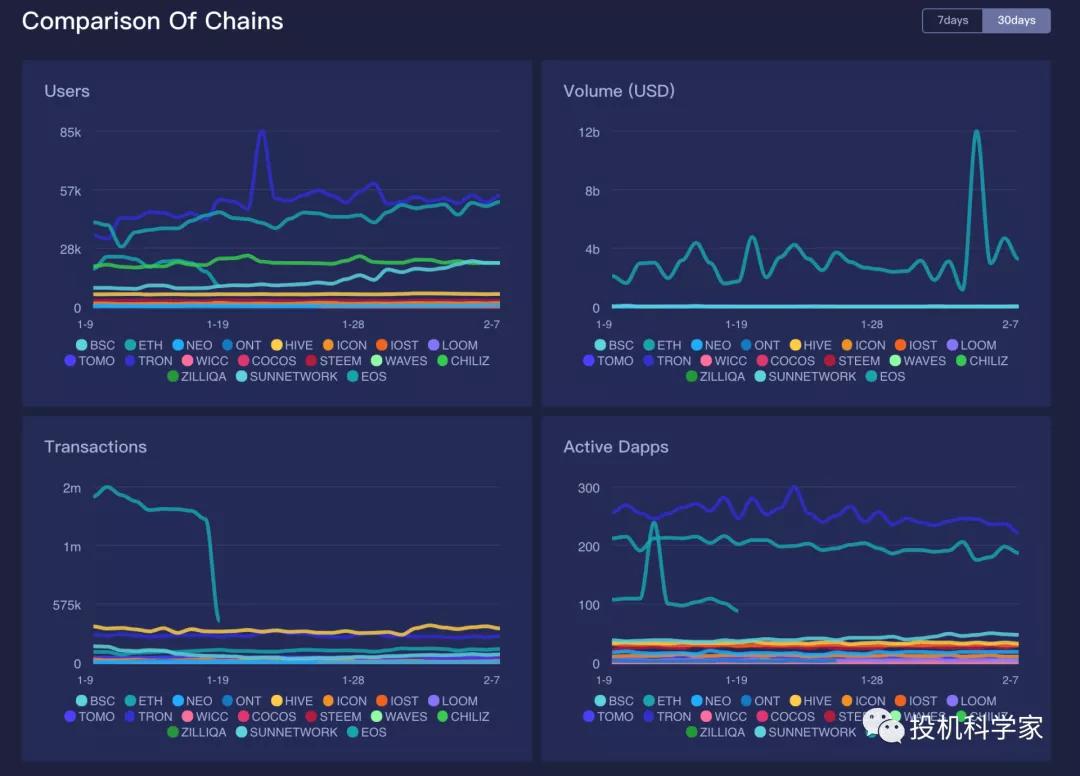The width and height of the screenshot is (1080, 776).
Task: Click the Volume (USD) chart title
Action: click(619, 91)
